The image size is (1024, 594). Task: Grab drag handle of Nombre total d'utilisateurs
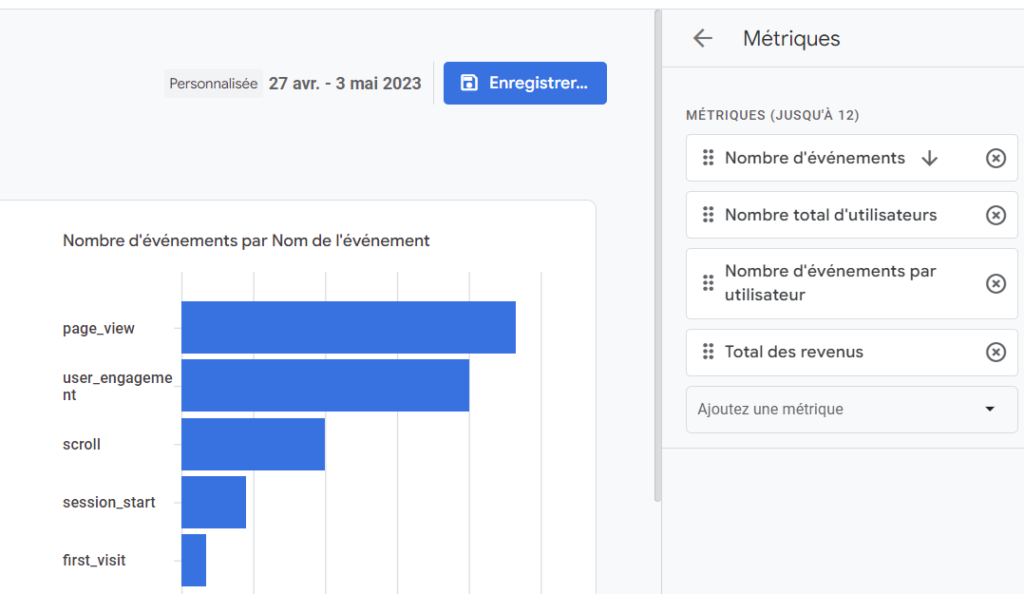[708, 215]
